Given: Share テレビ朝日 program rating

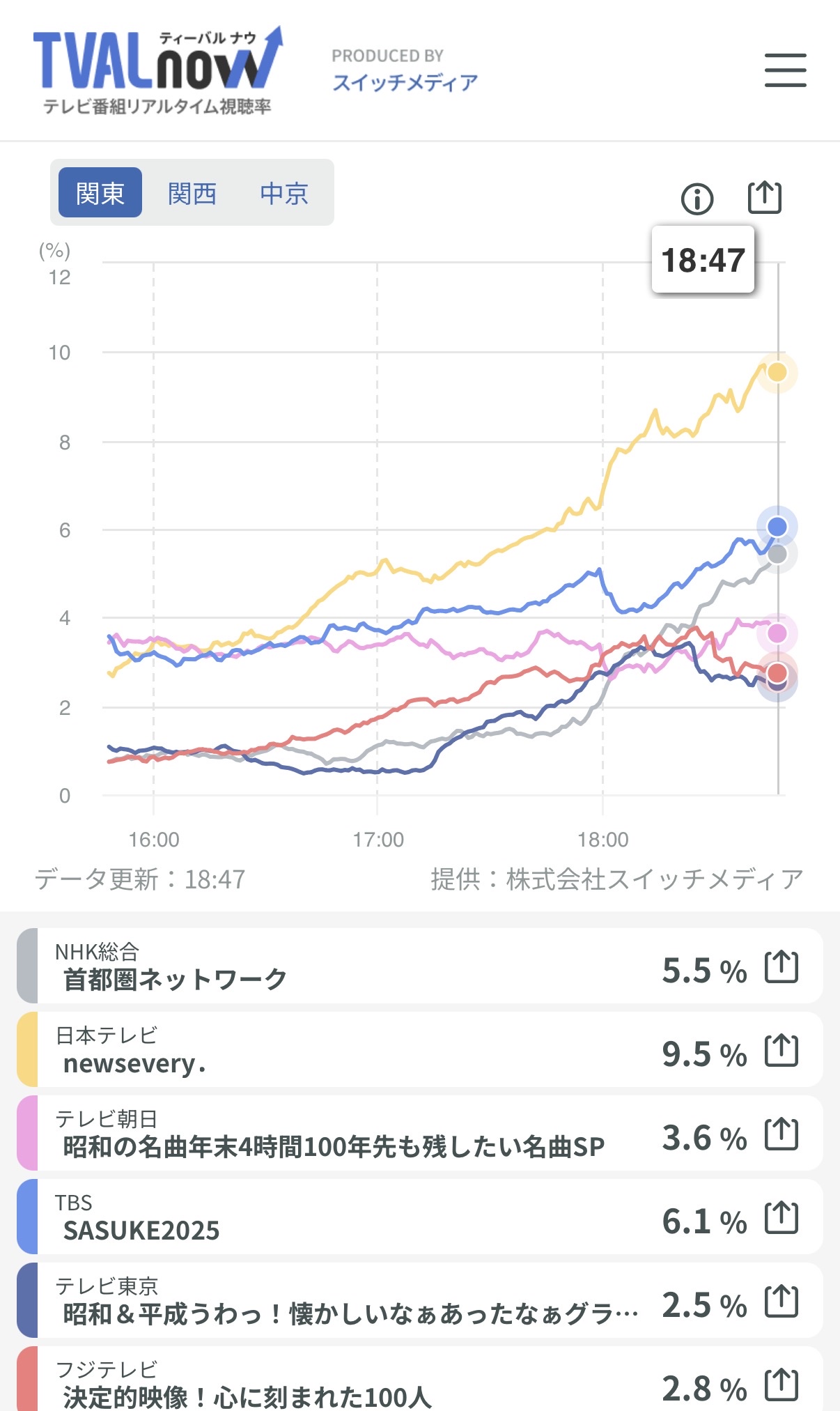Looking at the screenshot, I should (x=781, y=1134).
